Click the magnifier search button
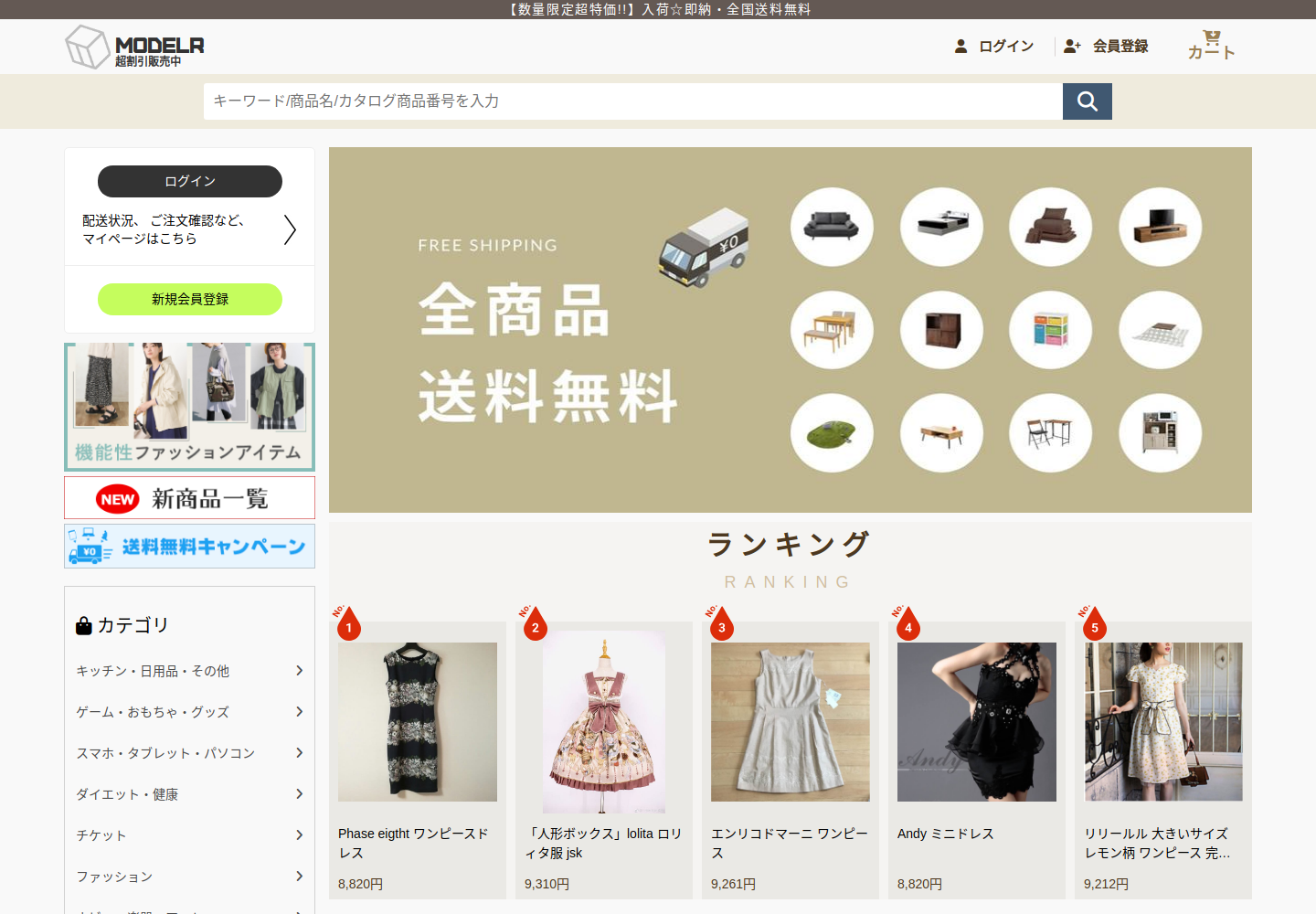 pos(1088,101)
